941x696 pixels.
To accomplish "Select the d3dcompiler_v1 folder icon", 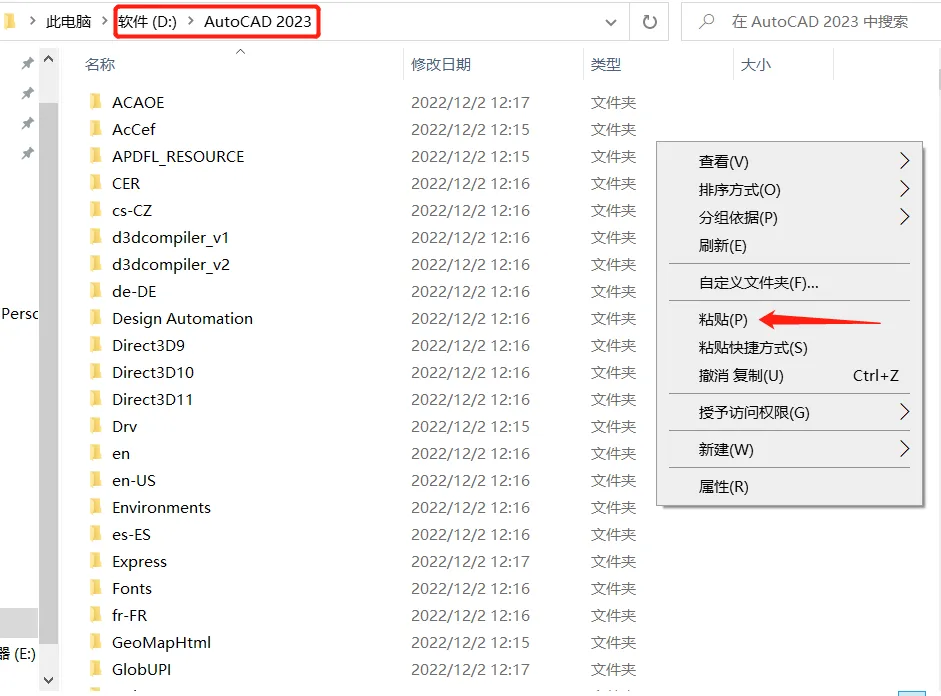I will (x=95, y=236).
